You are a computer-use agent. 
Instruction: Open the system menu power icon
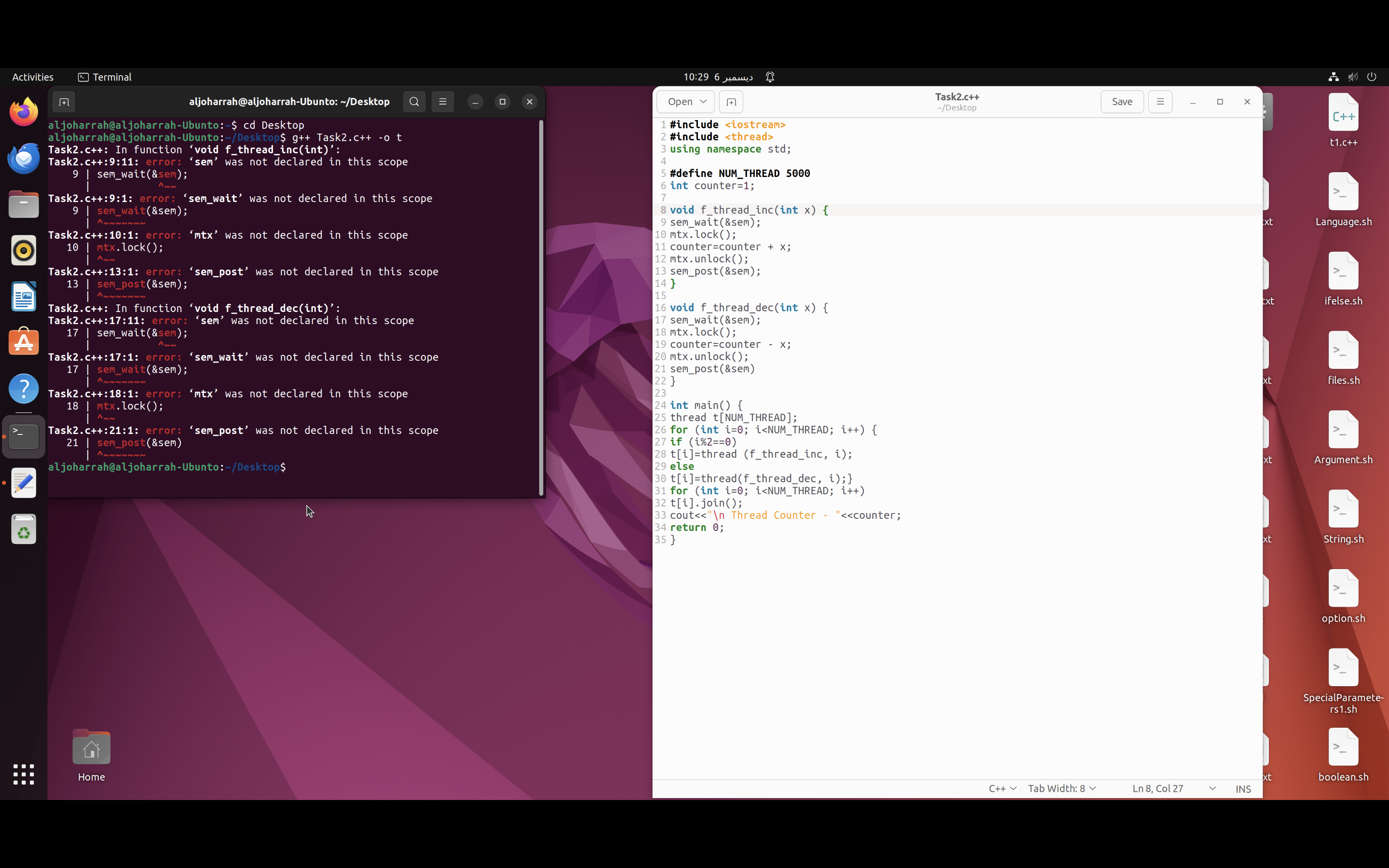click(x=1372, y=77)
